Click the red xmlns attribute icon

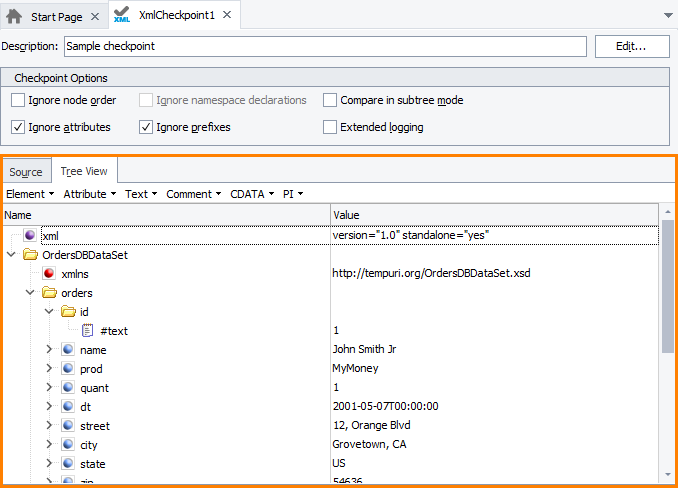48,274
